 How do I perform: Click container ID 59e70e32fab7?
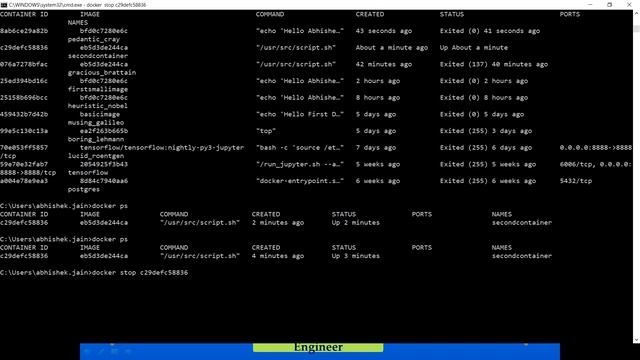pyautogui.click(x=24, y=164)
